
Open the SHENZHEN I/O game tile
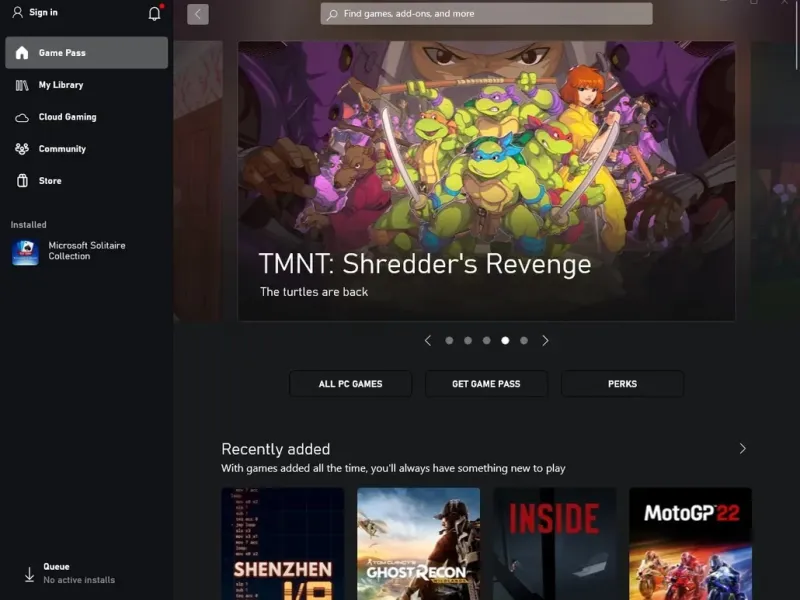pyautogui.click(x=283, y=544)
